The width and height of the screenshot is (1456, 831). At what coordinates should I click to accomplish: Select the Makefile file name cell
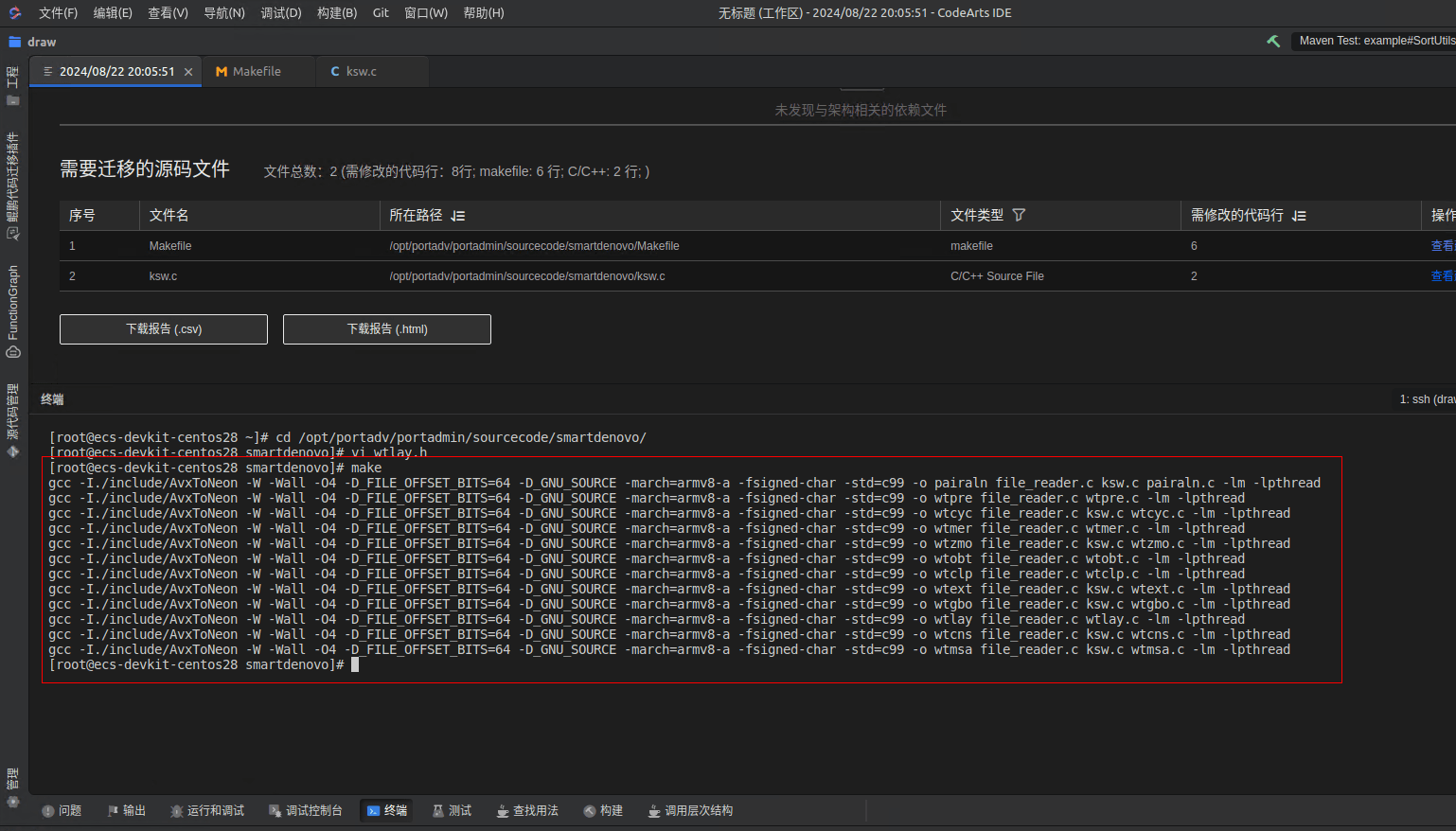170,246
